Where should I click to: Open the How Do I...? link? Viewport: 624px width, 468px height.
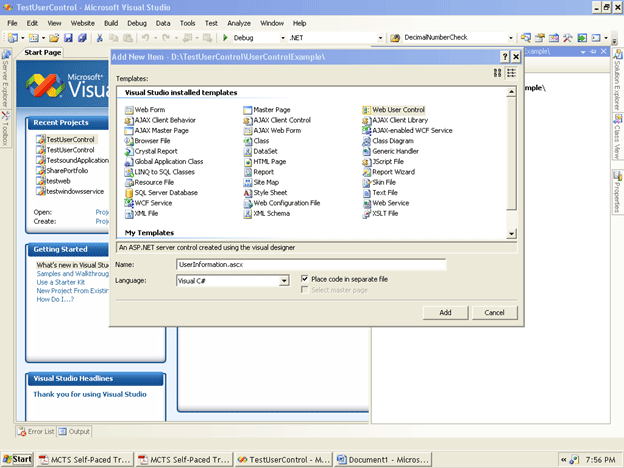pos(55,299)
